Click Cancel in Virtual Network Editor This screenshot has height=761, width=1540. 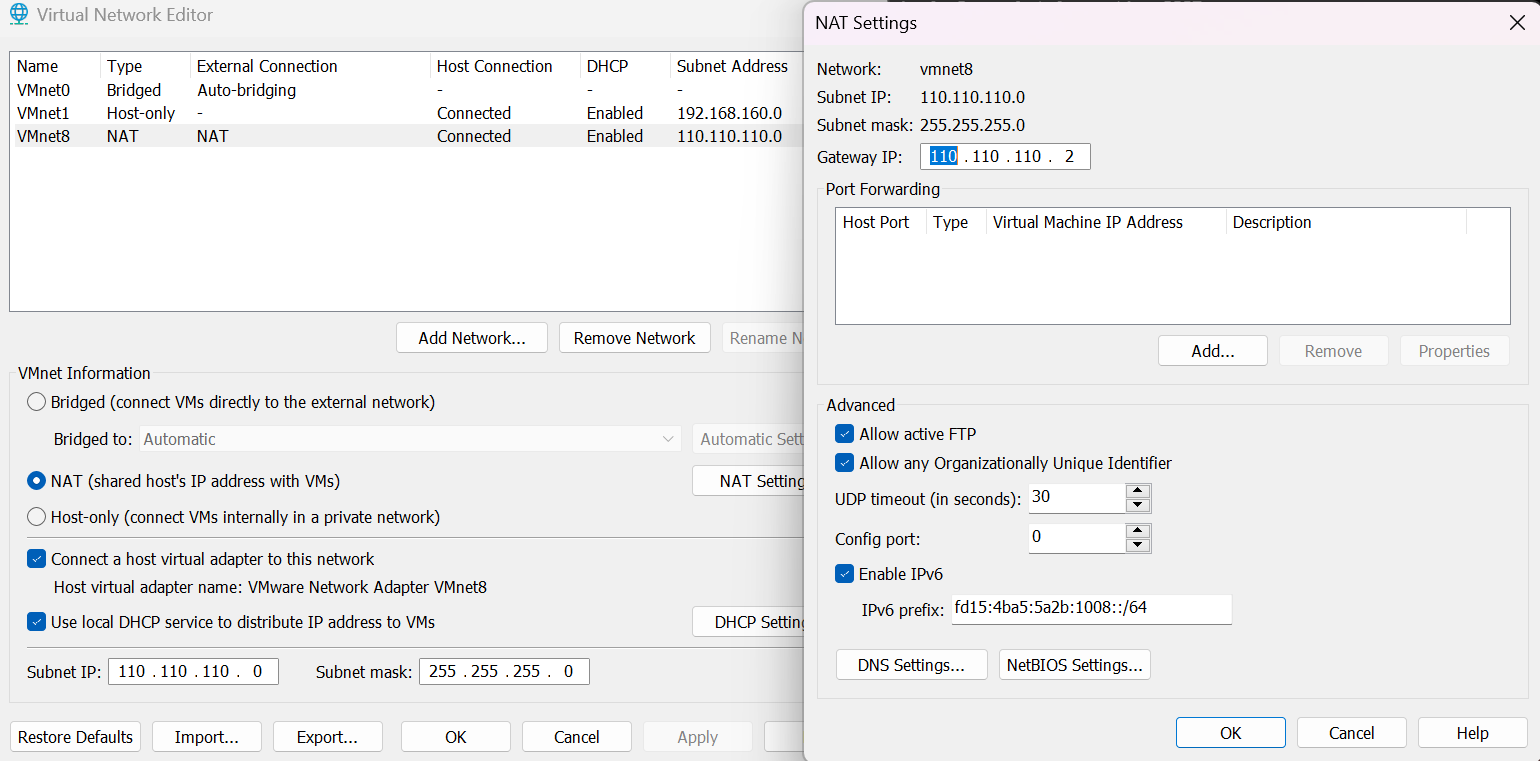coord(577,737)
